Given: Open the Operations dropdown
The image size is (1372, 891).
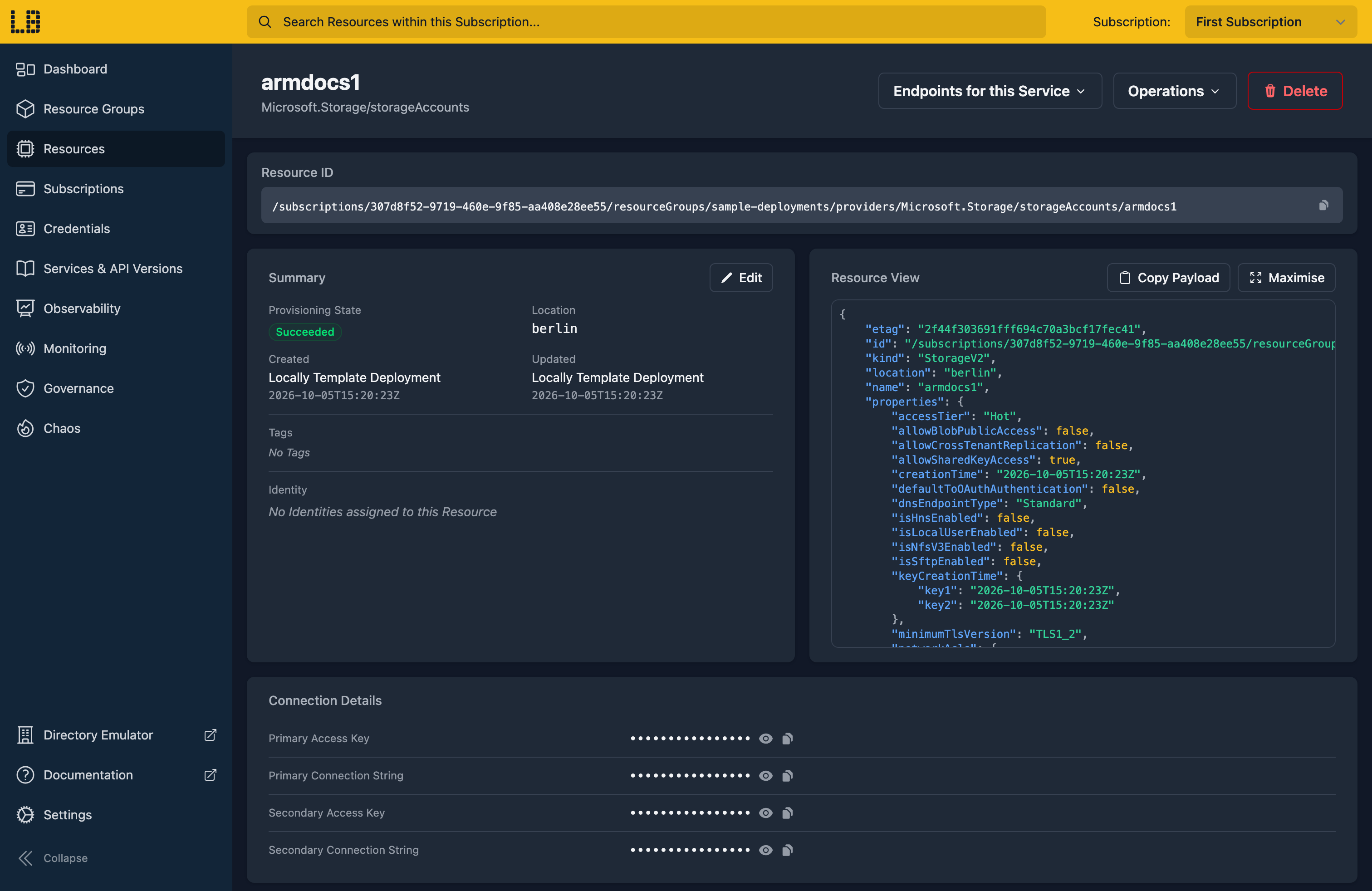Looking at the screenshot, I should [1174, 90].
